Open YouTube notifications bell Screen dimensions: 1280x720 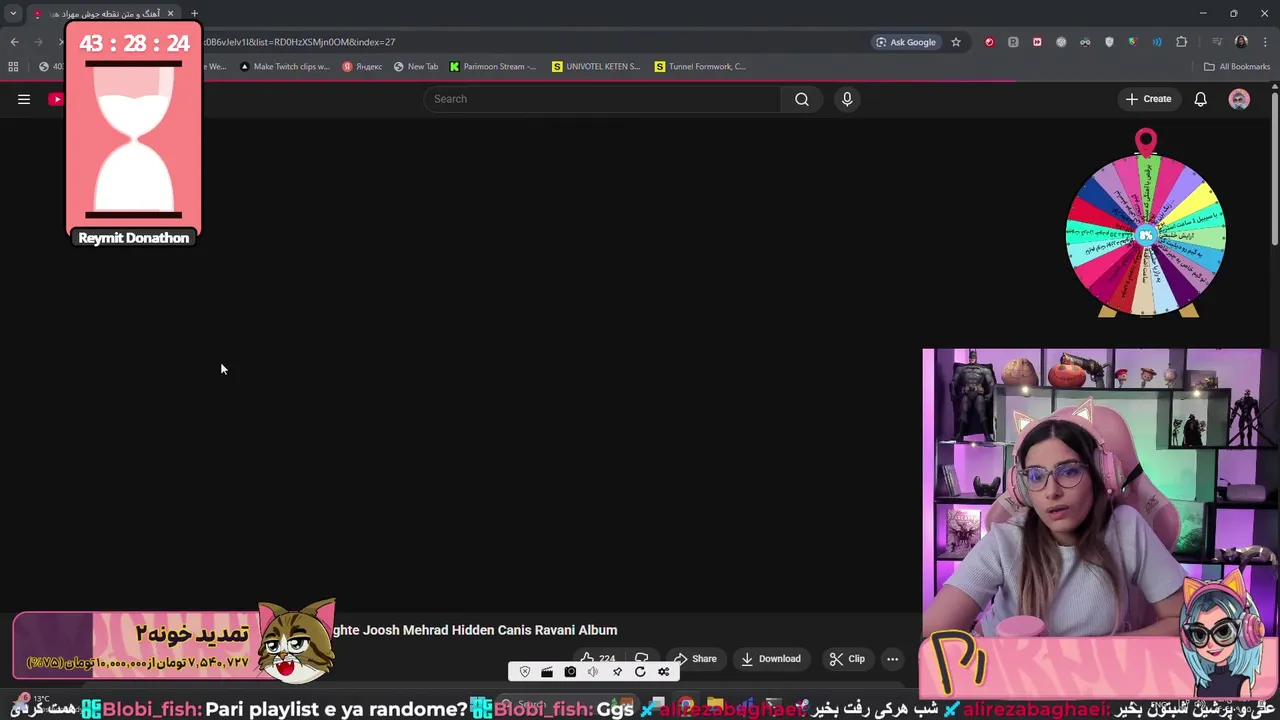coord(1201,99)
